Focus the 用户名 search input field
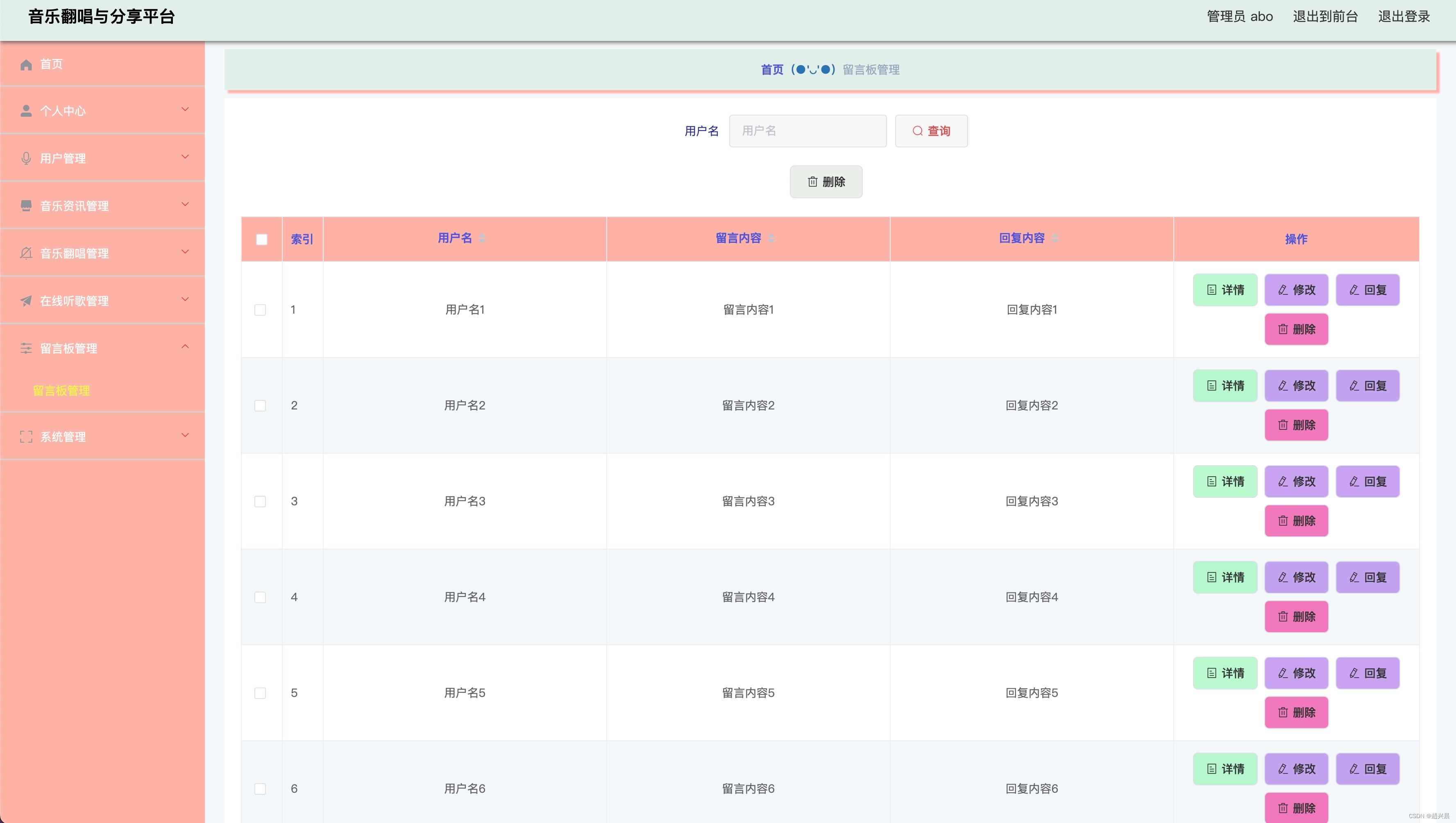The width and height of the screenshot is (1456, 823). [807, 131]
